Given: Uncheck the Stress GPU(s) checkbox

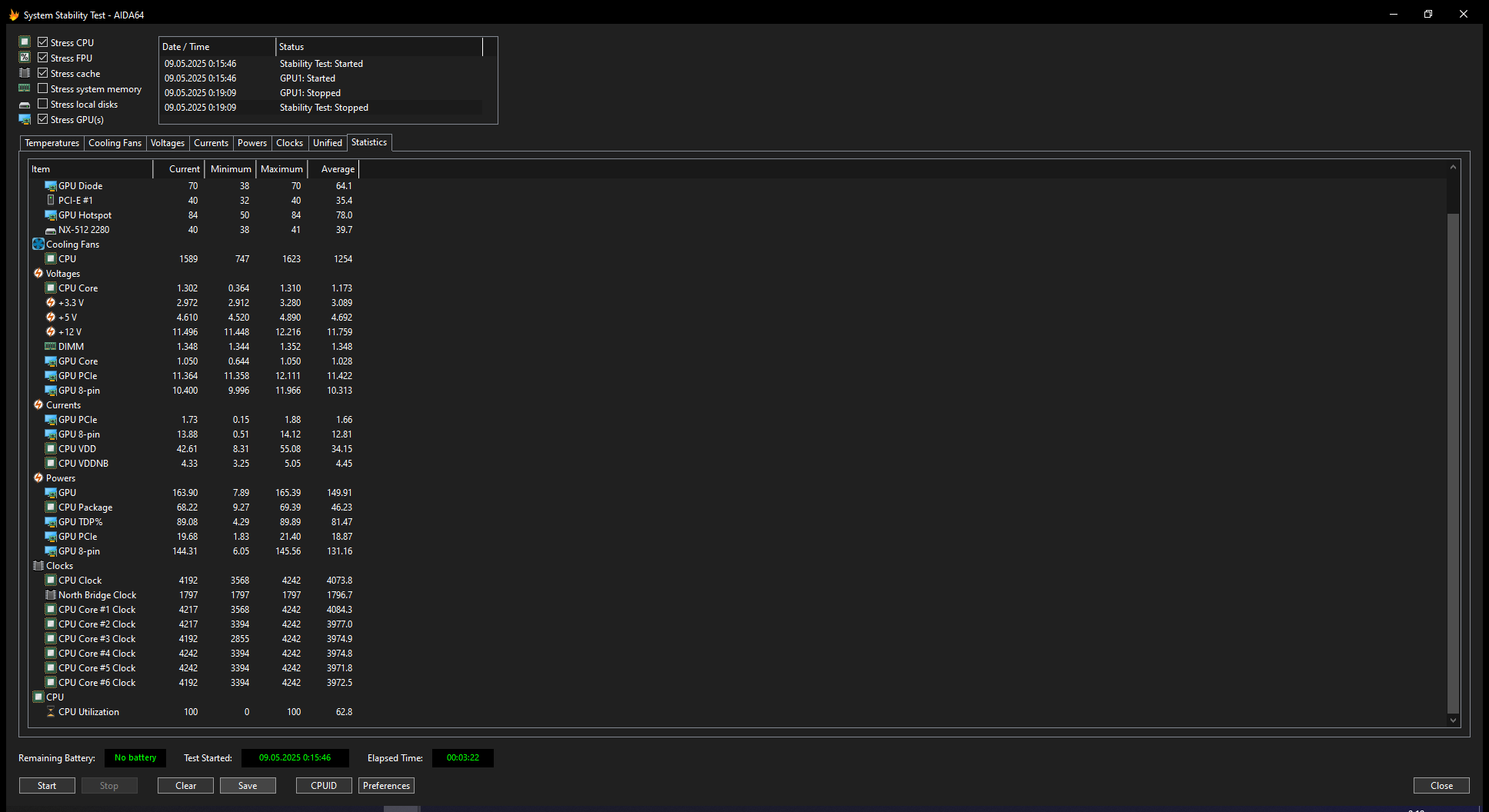Looking at the screenshot, I should [x=43, y=119].
